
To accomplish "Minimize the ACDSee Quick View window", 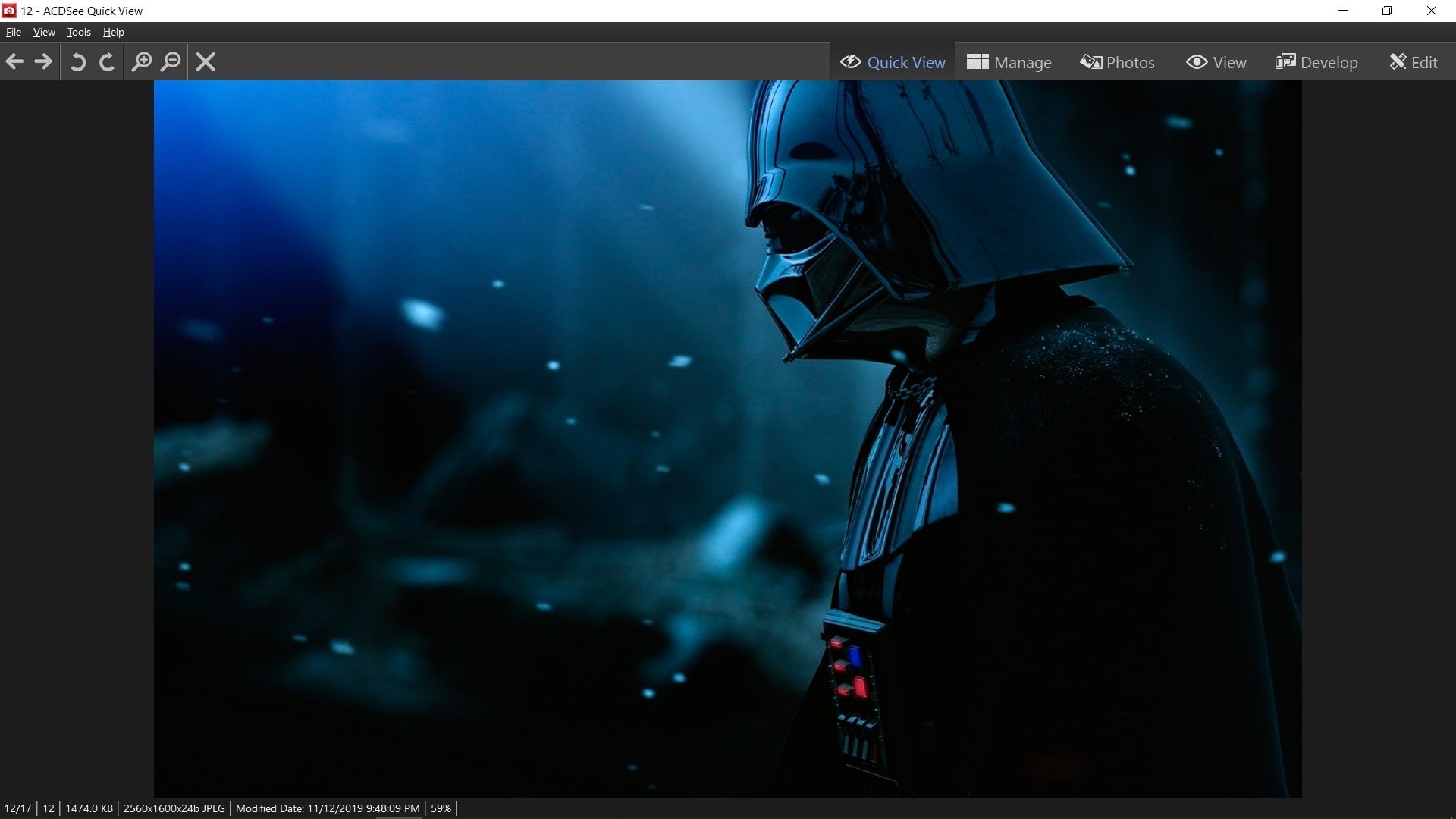I will tap(1343, 11).
